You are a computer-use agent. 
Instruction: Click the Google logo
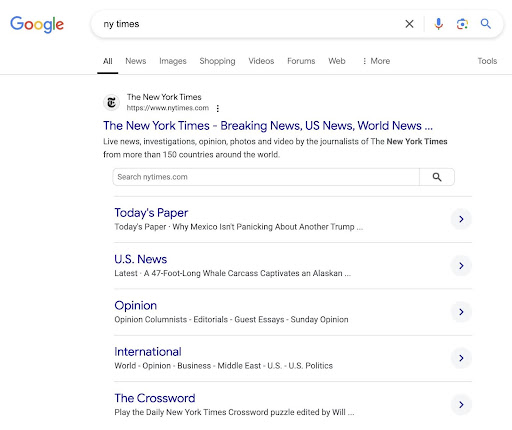point(37,24)
